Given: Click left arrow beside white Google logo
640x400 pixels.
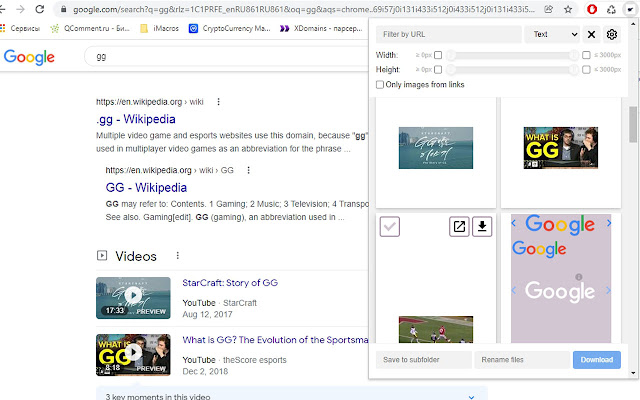Looking at the screenshot, I should click(x=513, y=290).
